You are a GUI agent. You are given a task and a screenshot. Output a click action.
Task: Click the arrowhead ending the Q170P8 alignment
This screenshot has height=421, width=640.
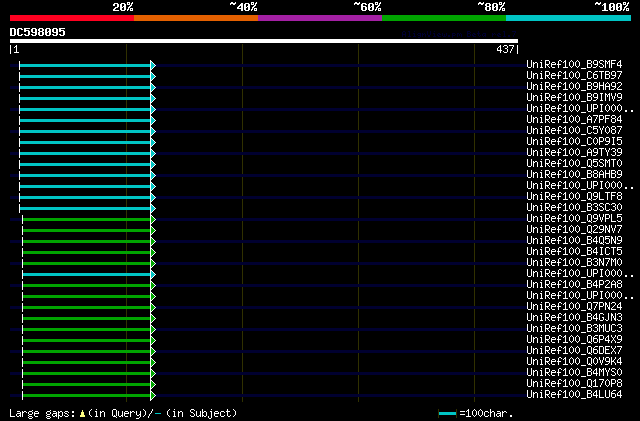[153, 385]
